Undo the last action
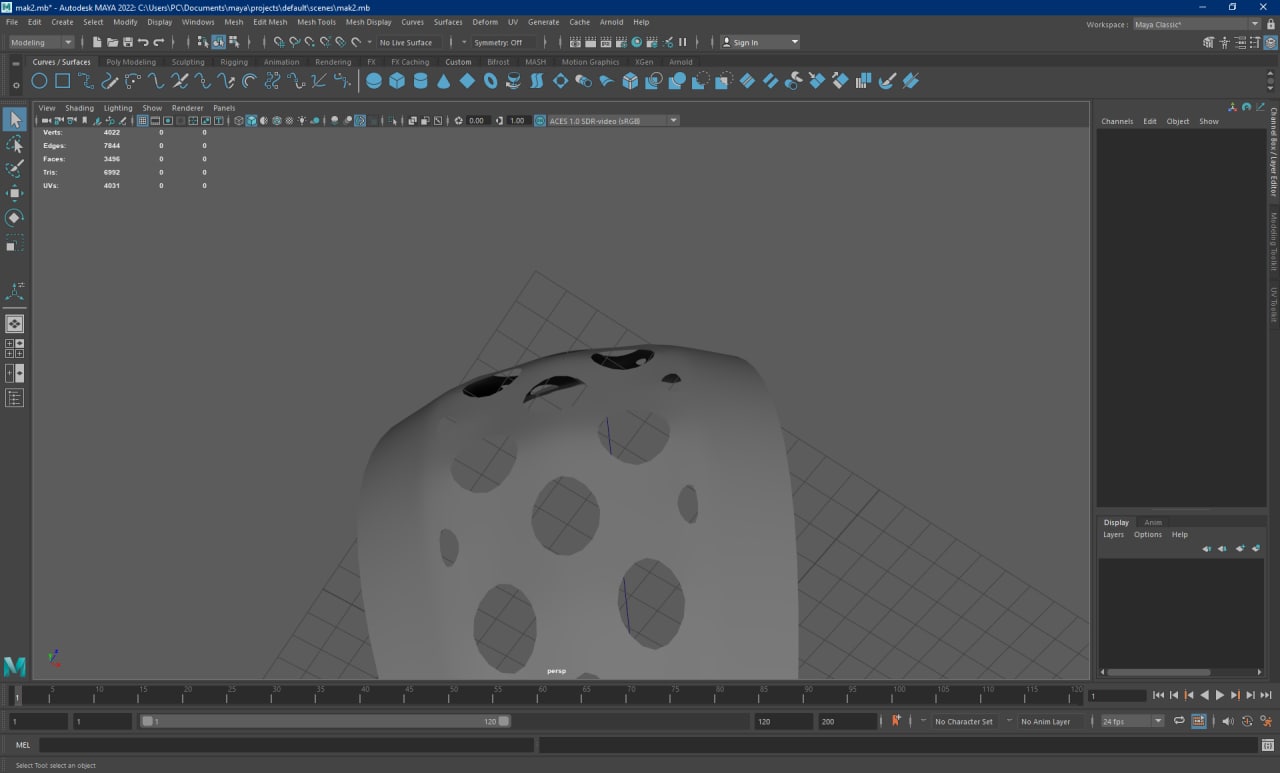Screen dimensions: 1280x773 (x=143, y=42)
